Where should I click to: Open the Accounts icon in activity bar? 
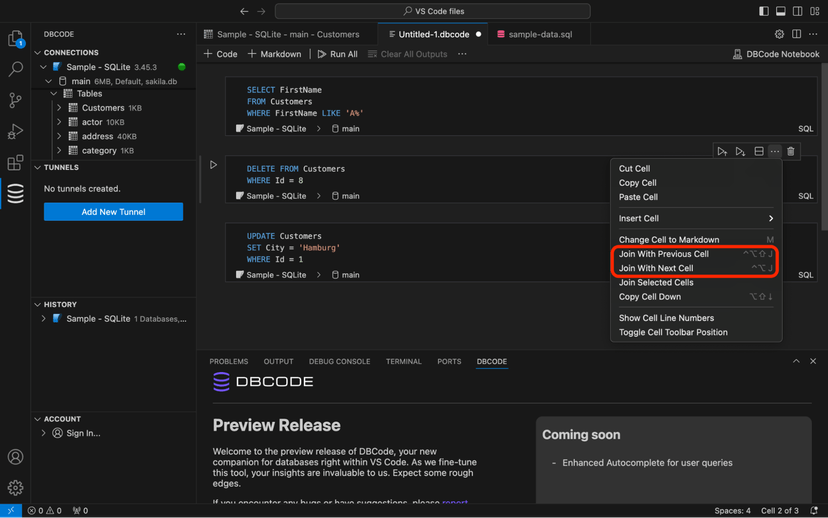tap(15, 457)
